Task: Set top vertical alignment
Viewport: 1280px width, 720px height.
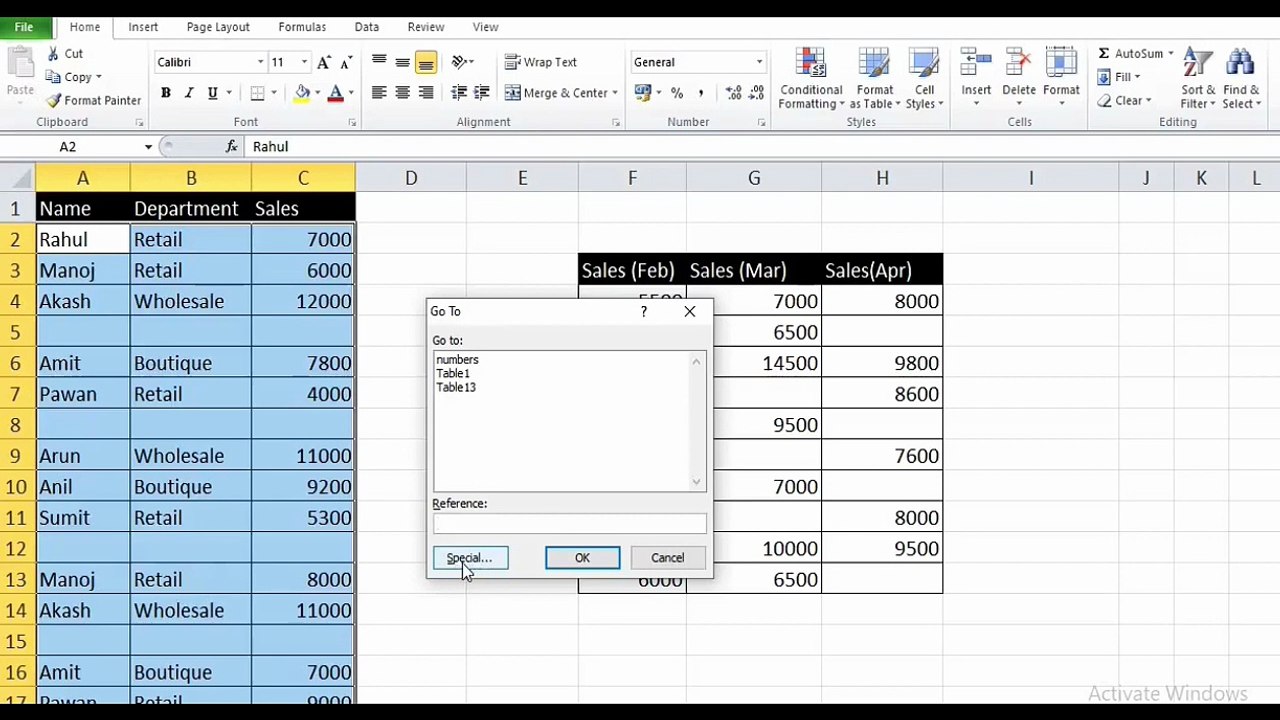Action: click(x=379, y=62)
